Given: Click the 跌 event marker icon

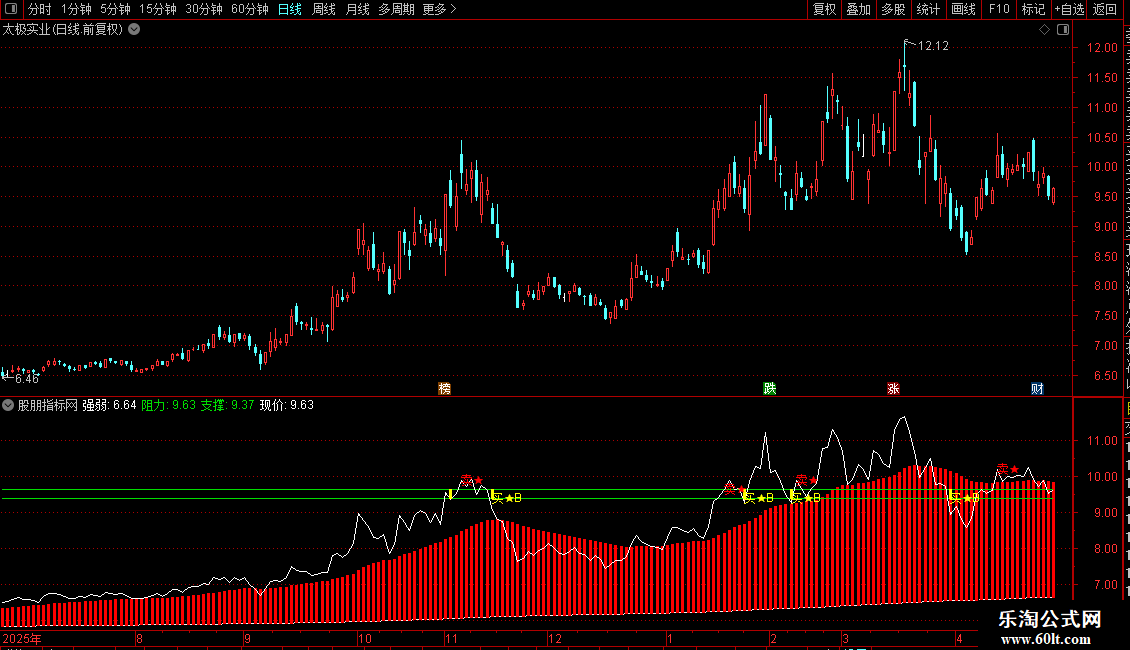Looking at the screenshot, I should [770, 388].
